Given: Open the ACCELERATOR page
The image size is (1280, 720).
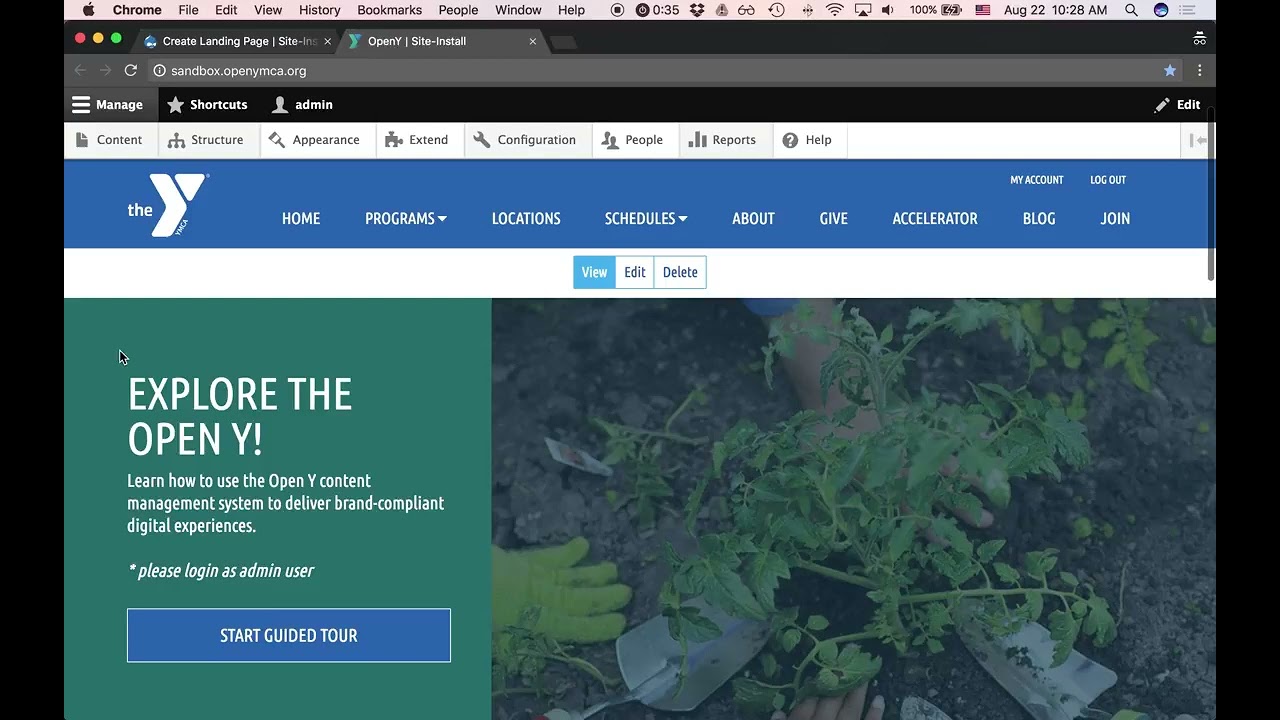Looking at the screenshot, I should (x=935, y=218).
